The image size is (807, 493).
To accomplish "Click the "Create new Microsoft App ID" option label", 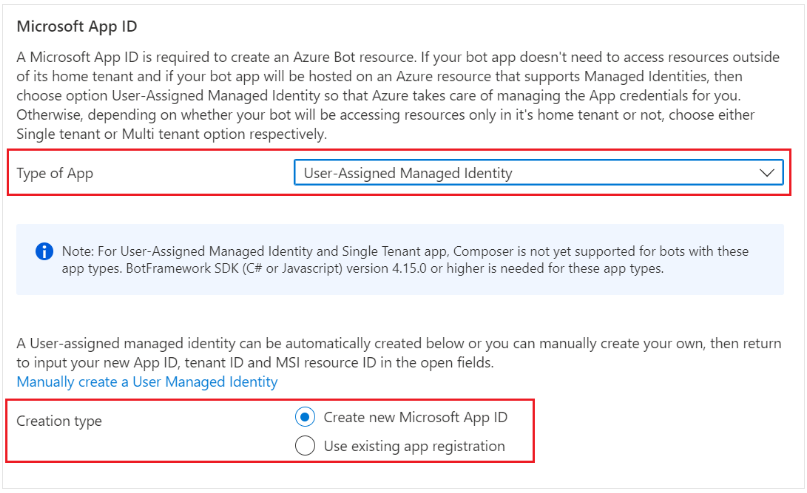I will [416, 417].
